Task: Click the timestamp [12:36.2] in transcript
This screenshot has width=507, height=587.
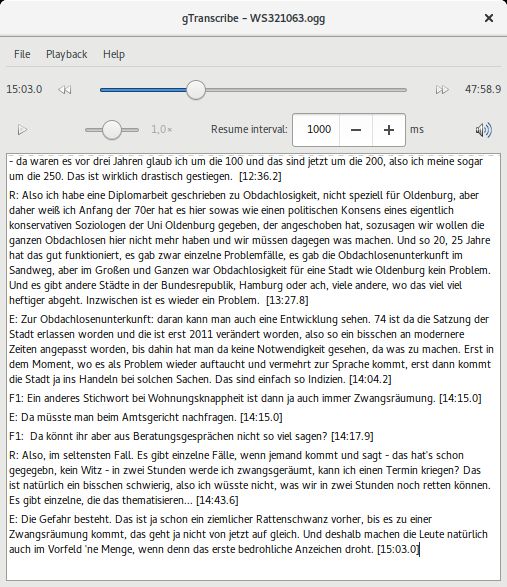Action: click(x=260, y=176)
